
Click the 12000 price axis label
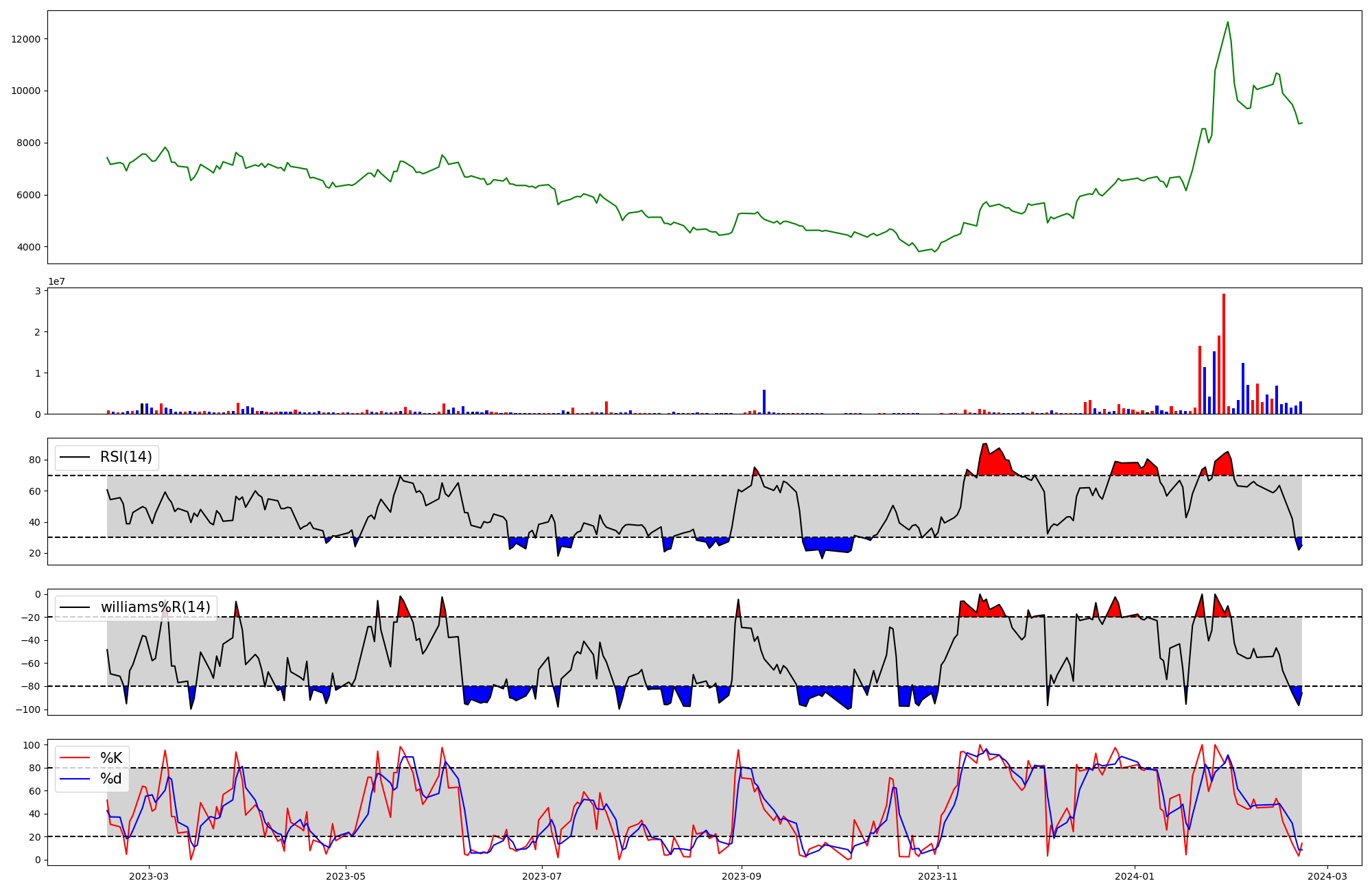26,39
